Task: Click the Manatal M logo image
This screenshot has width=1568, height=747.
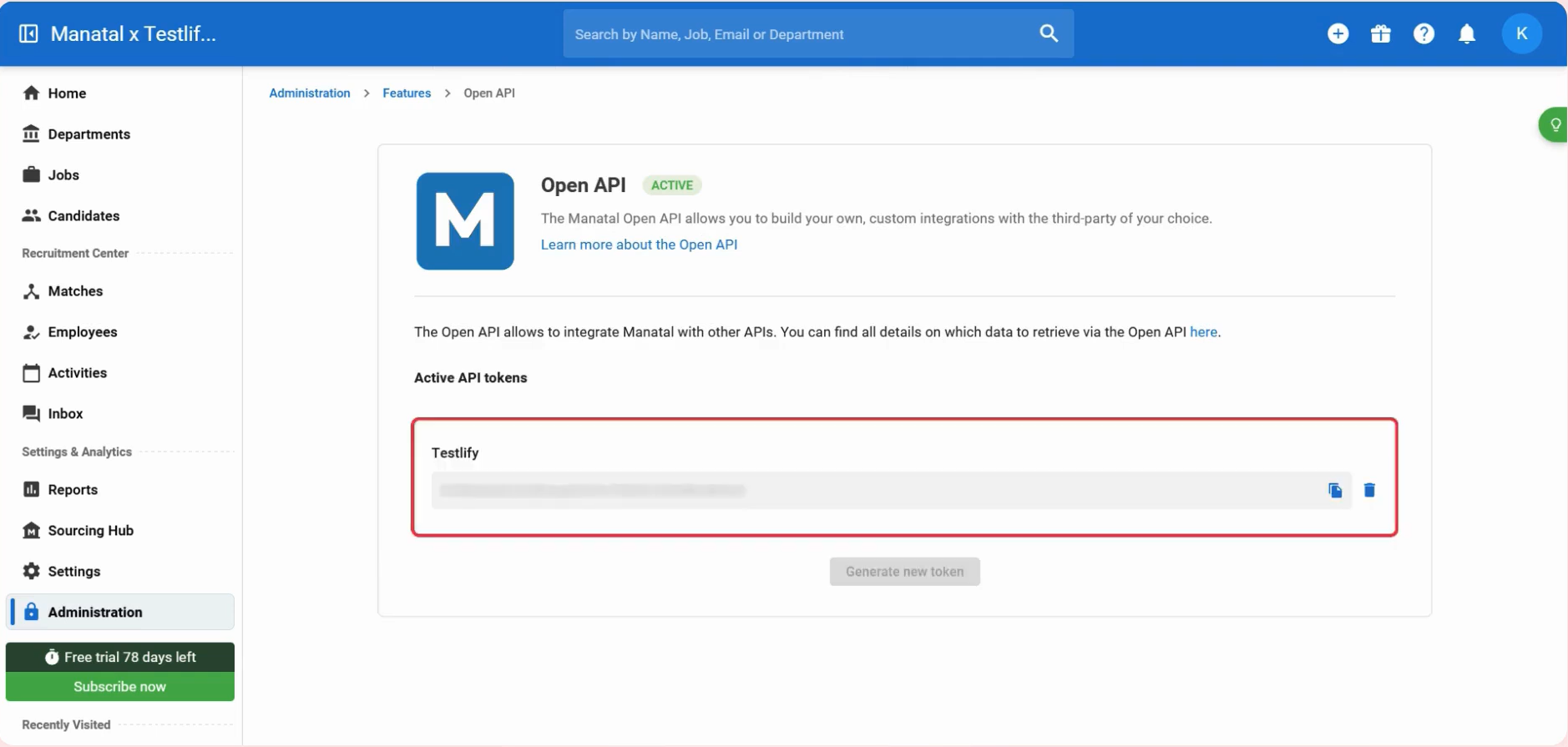Action: [465, 221]
